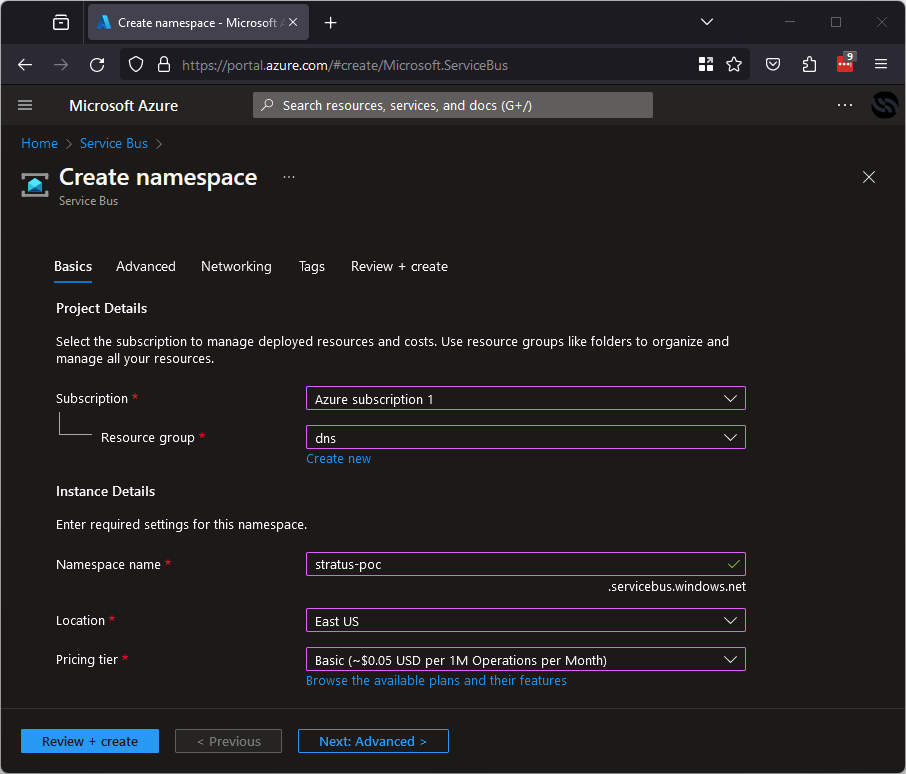Viewport: 906px width, 774px height.
Task: Click the blue Review + create button
Action: click(x=90, y=741)
